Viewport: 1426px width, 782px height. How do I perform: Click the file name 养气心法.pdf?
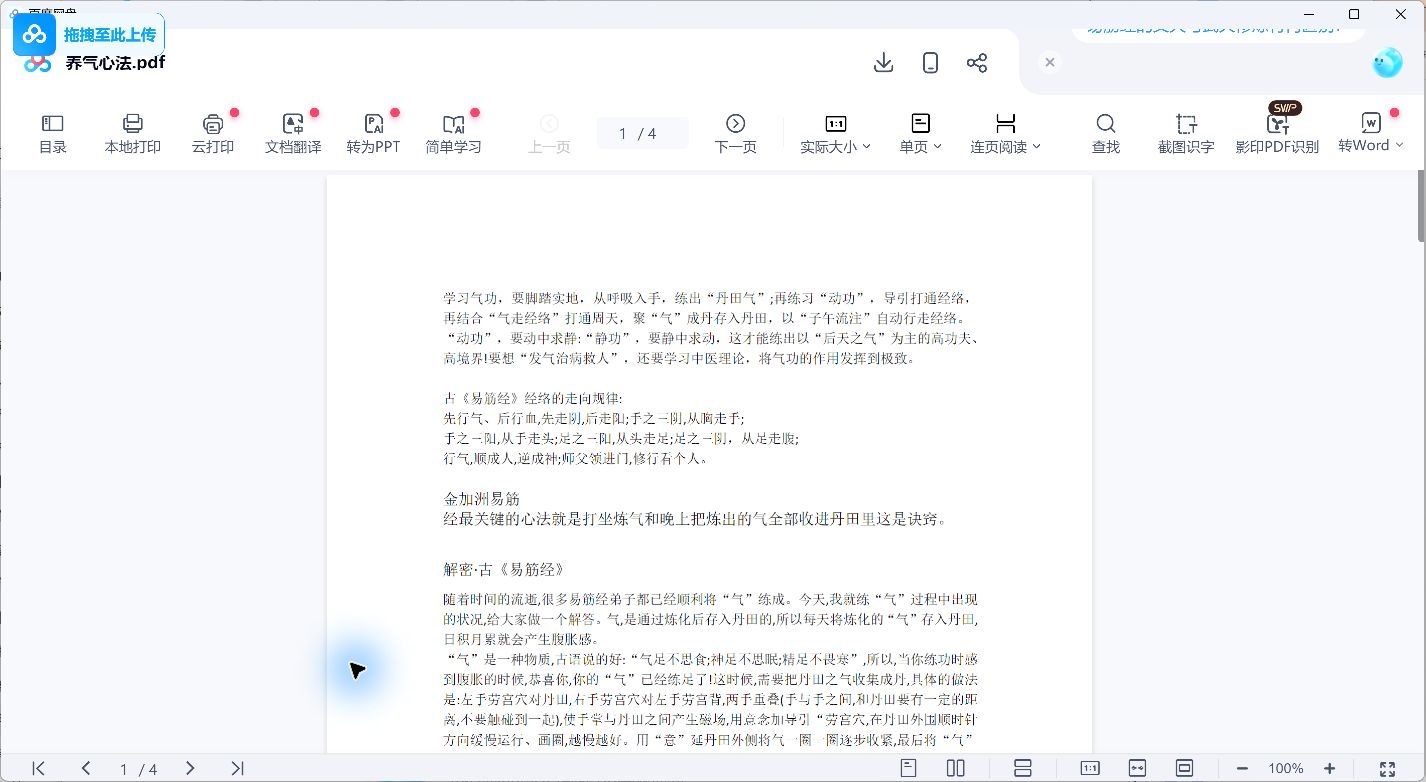(115, 63)
